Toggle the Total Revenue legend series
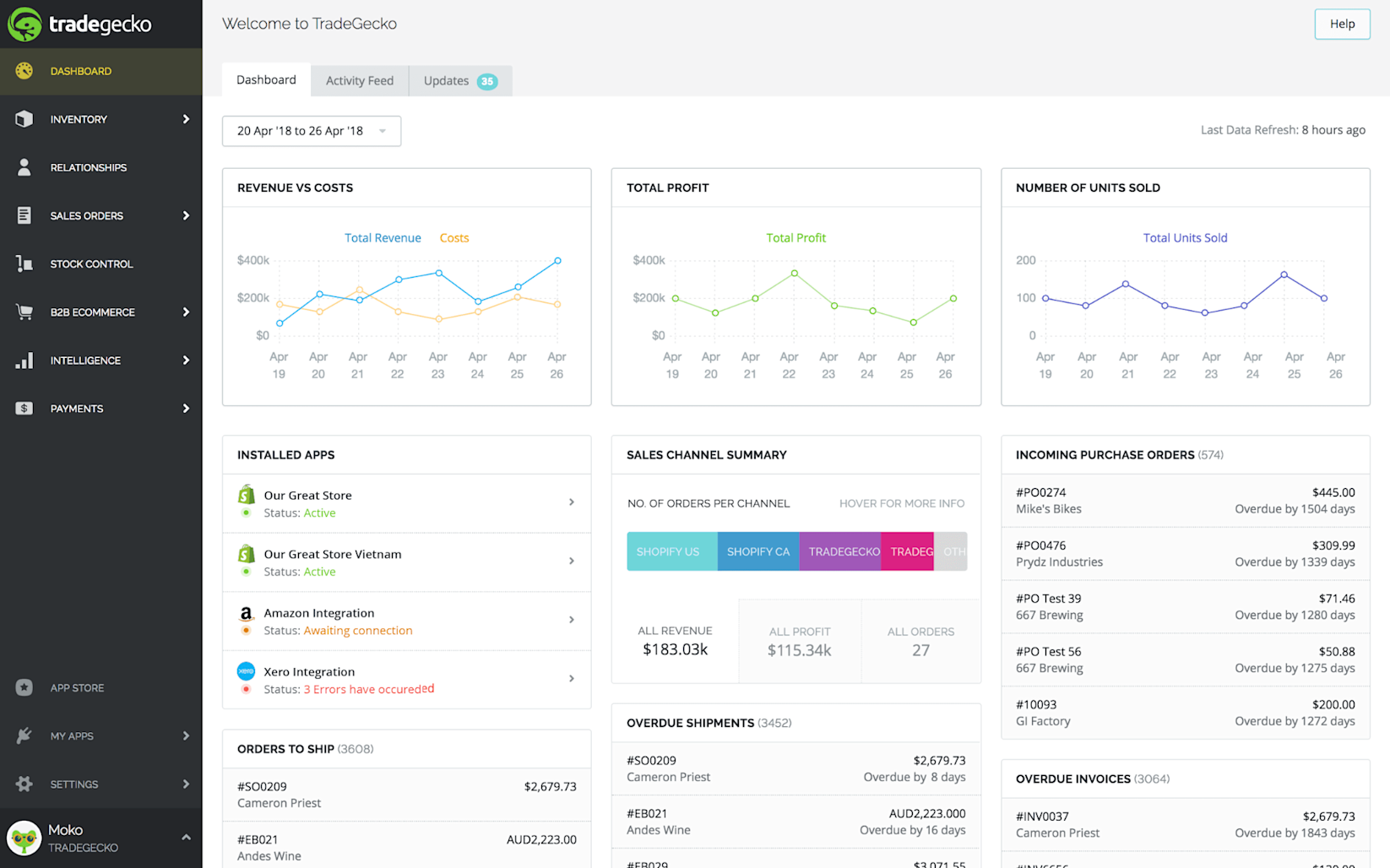 coord(383,238)
